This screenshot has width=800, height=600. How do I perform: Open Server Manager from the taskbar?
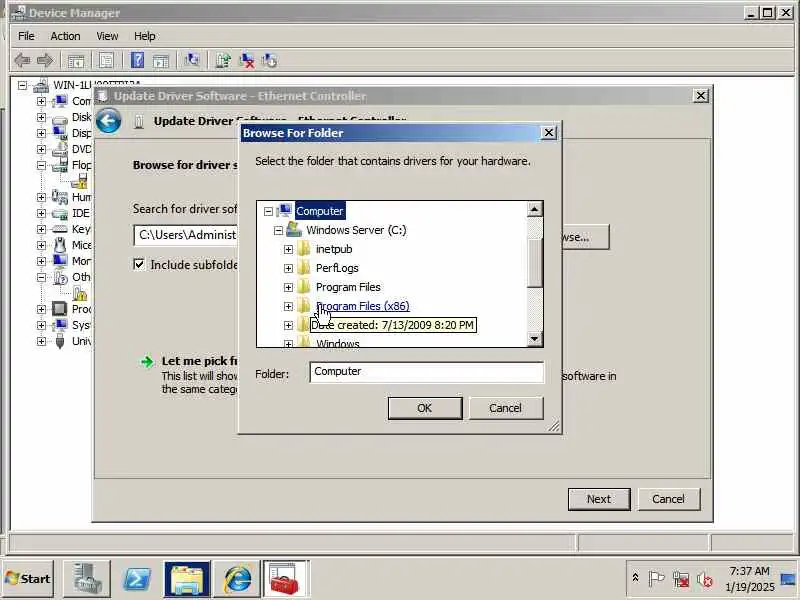coord(86,579)
